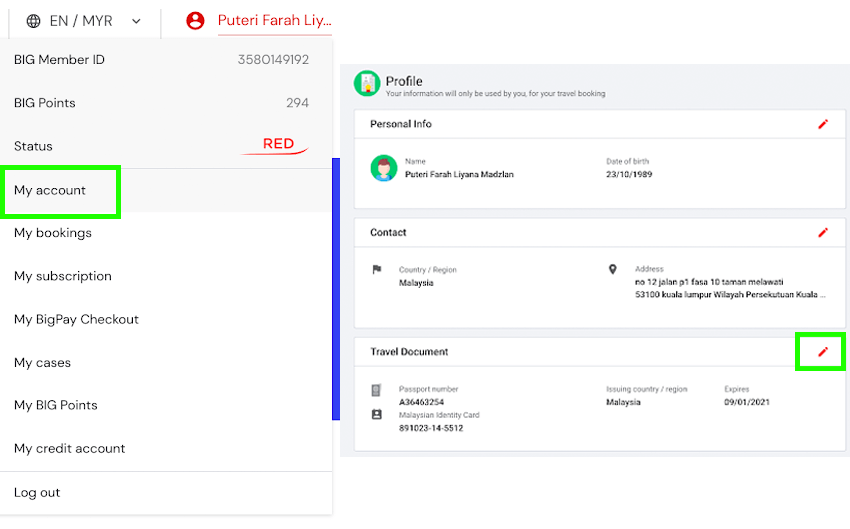Viewport: 850px width, 529px height.
Task: Click the Country / Region flag icon
Action: click(377, 270)
